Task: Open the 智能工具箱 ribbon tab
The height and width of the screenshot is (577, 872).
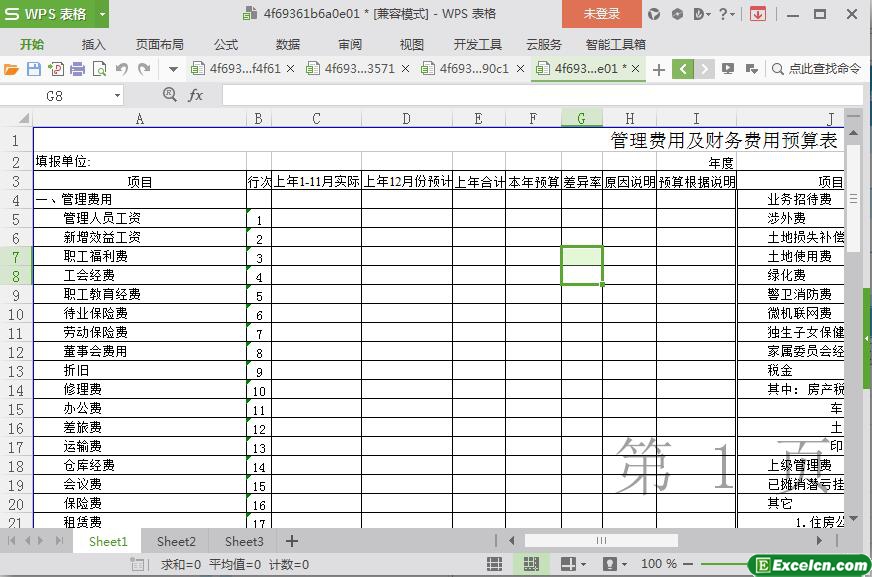Action: point(615,44)
